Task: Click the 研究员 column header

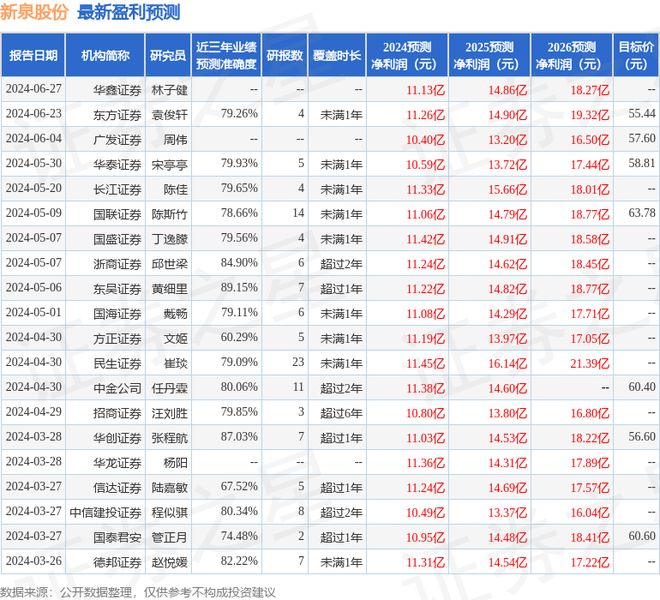Action: tap(168, 55)
